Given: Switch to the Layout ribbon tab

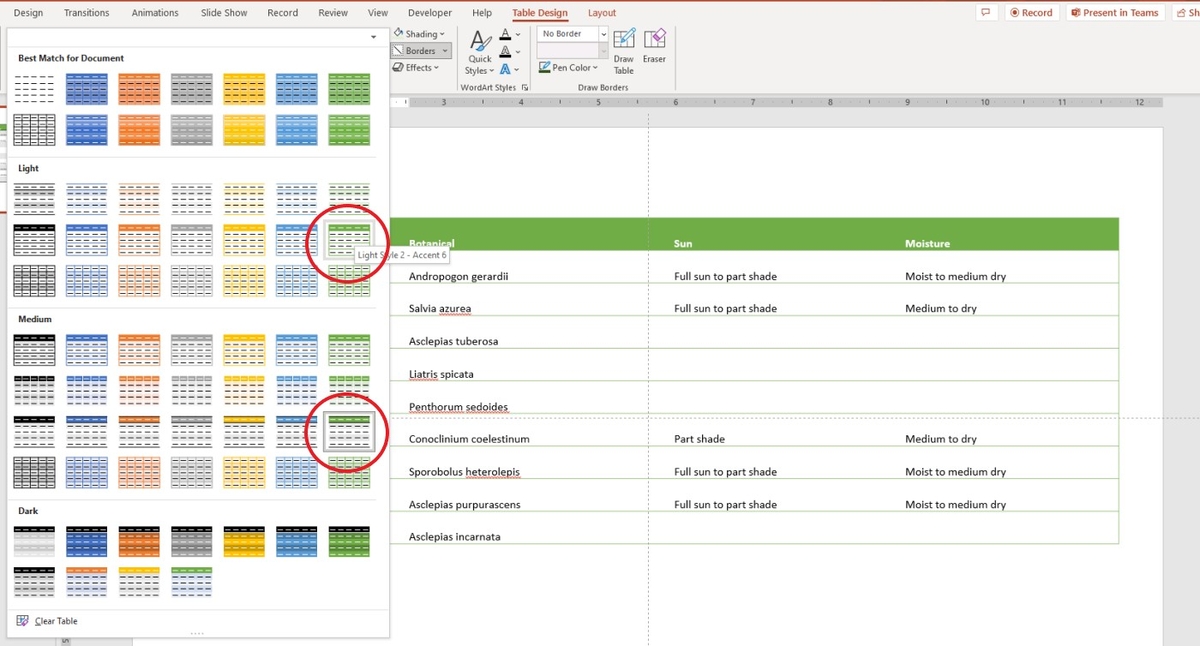Looking at the screenshot, I should click(602, 12).
